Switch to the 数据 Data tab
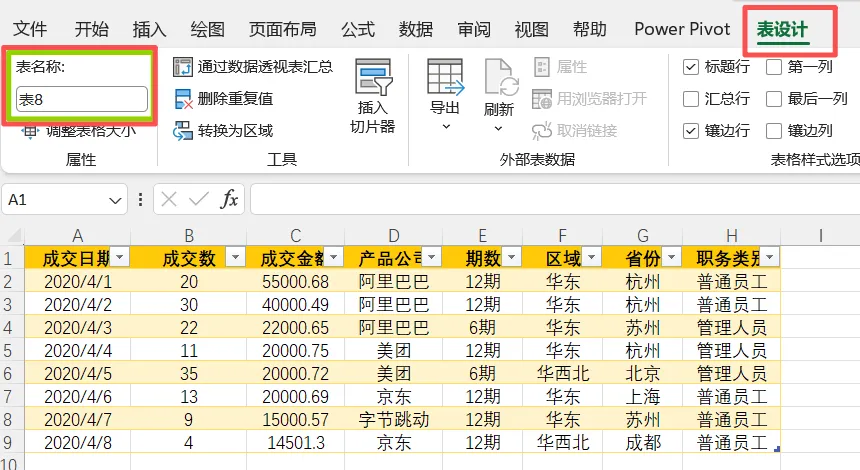The height and width of the screenshot is (470, 860). click(x=416, y=29)
